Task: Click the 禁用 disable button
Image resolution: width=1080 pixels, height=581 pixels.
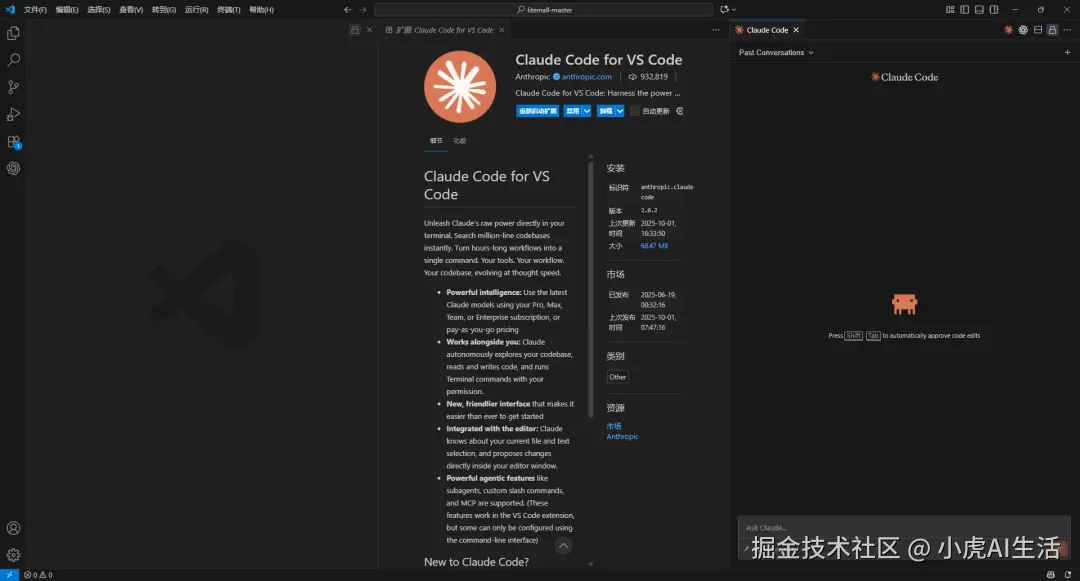Action: [x=572, y=111]
